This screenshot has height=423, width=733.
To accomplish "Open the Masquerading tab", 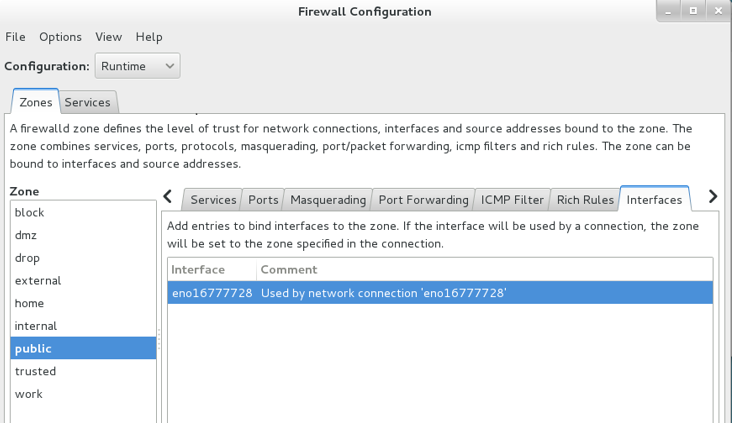I will click(328, 200).
